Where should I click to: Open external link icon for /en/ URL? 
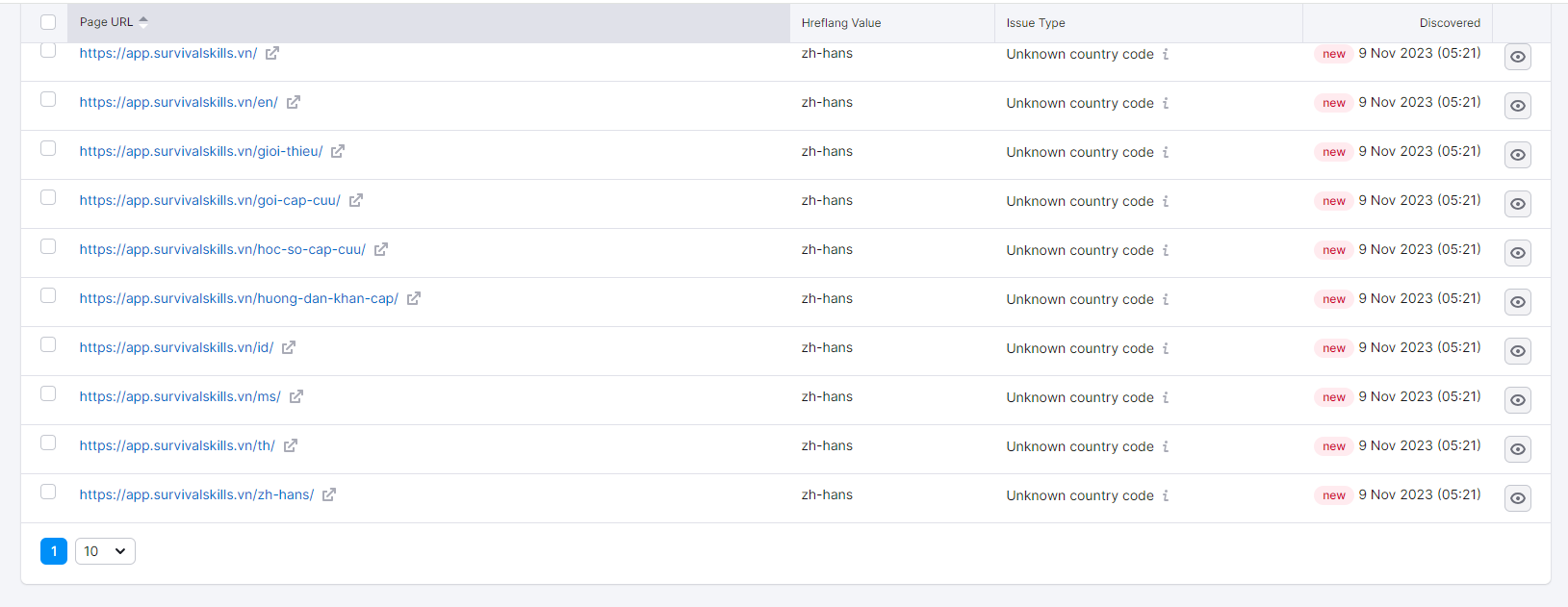[x=294, y=102]
